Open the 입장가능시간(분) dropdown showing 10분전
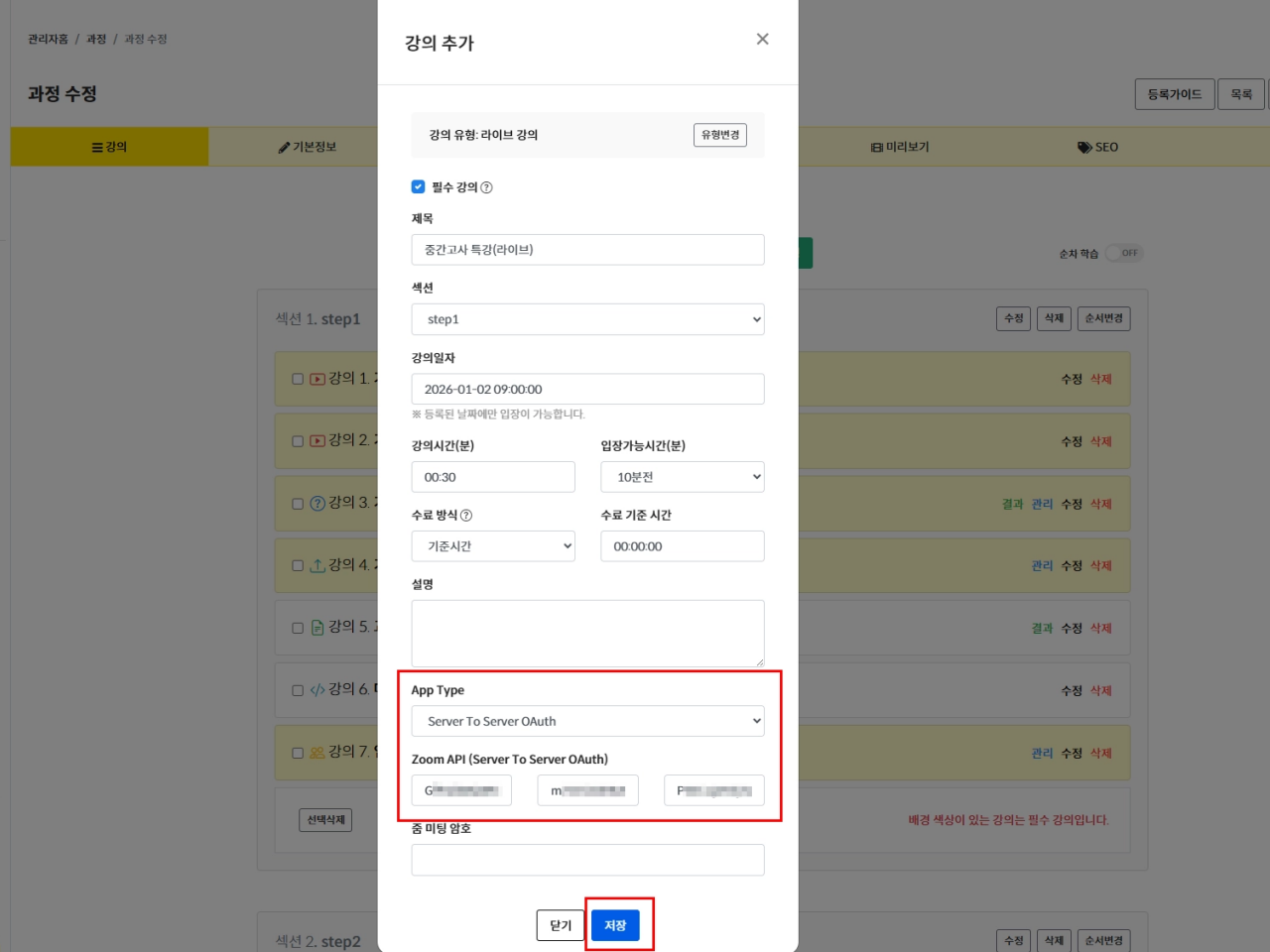The width and height of the screenshot is (1270, 952). click(683, 477)
